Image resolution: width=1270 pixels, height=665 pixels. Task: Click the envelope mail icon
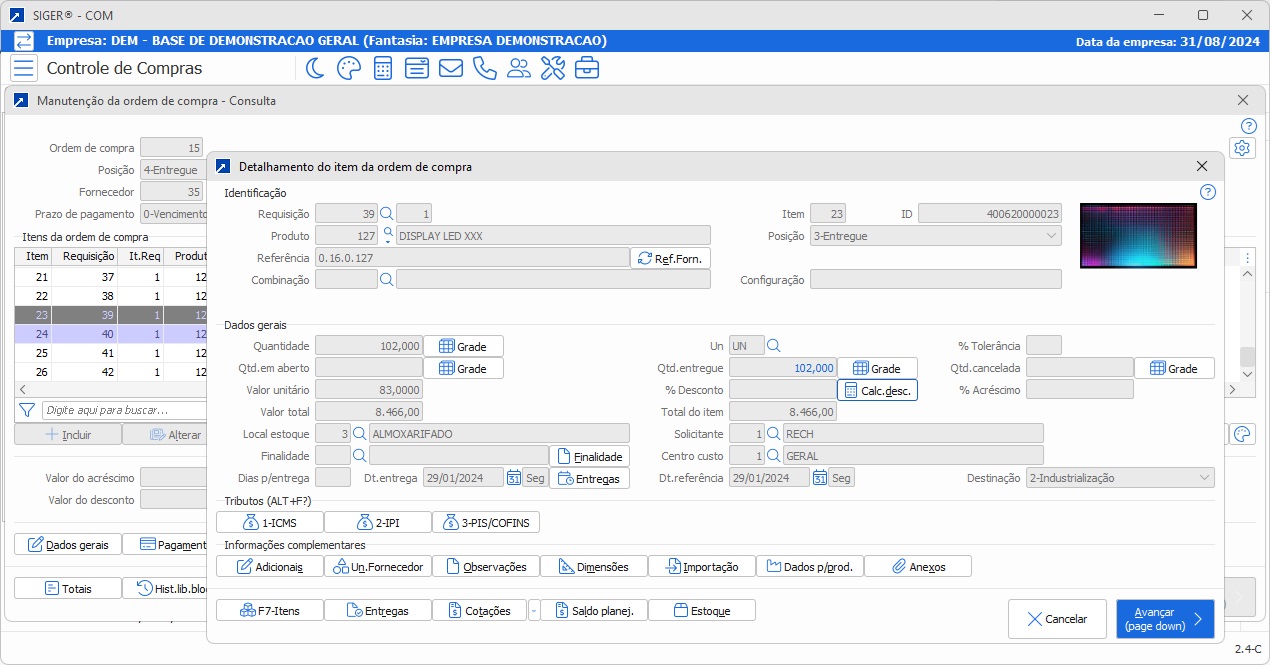coord(450,68)
